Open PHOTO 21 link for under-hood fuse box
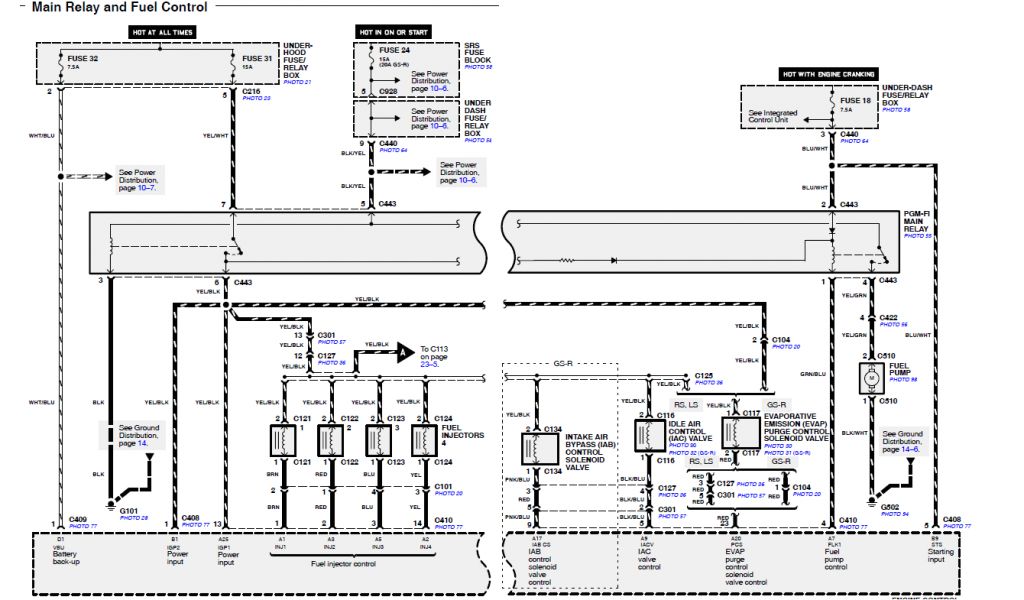The height and width of the screenshot is (600, 1024). (x=298, y=81)
